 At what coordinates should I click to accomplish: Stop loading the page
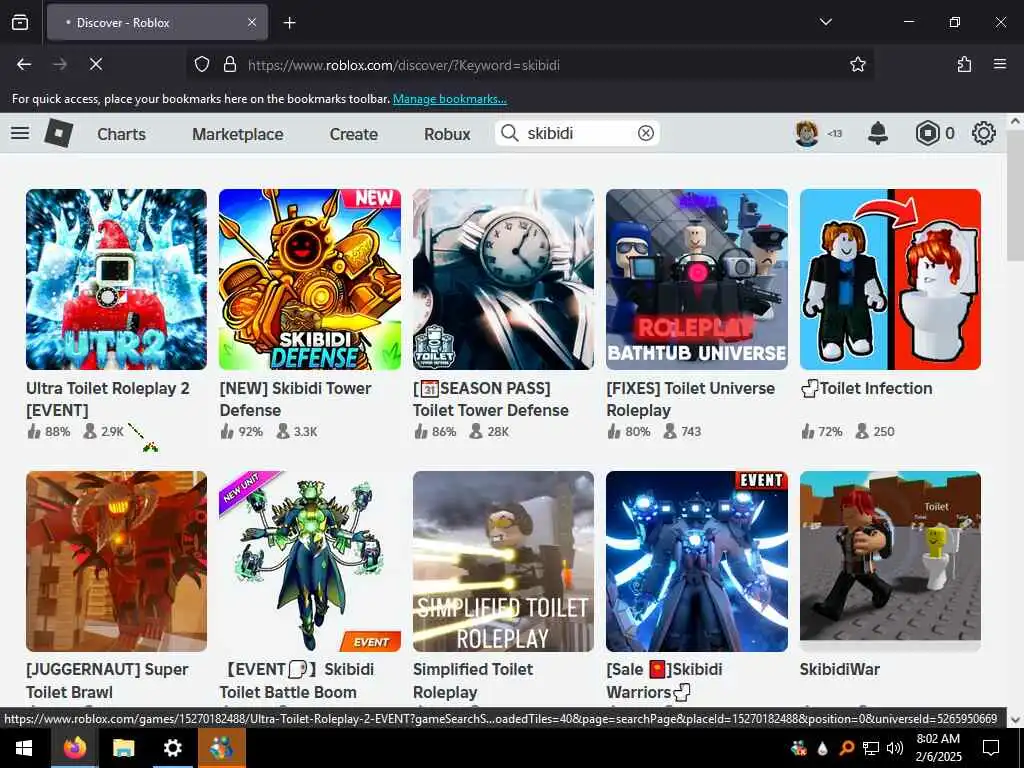pyautogui.click(x=95, y=64)
